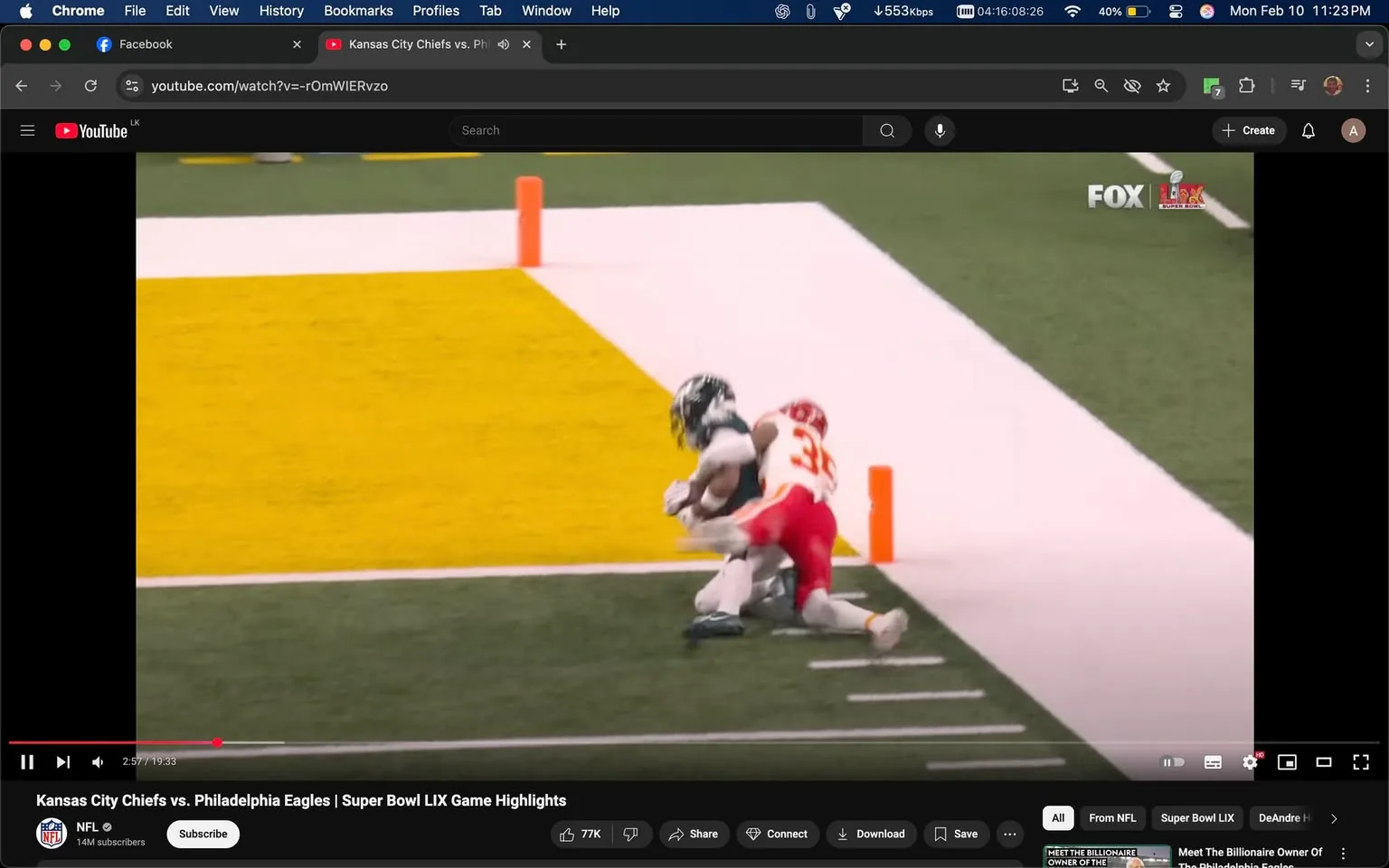
Task: Share the video
Action: point(694,834)
